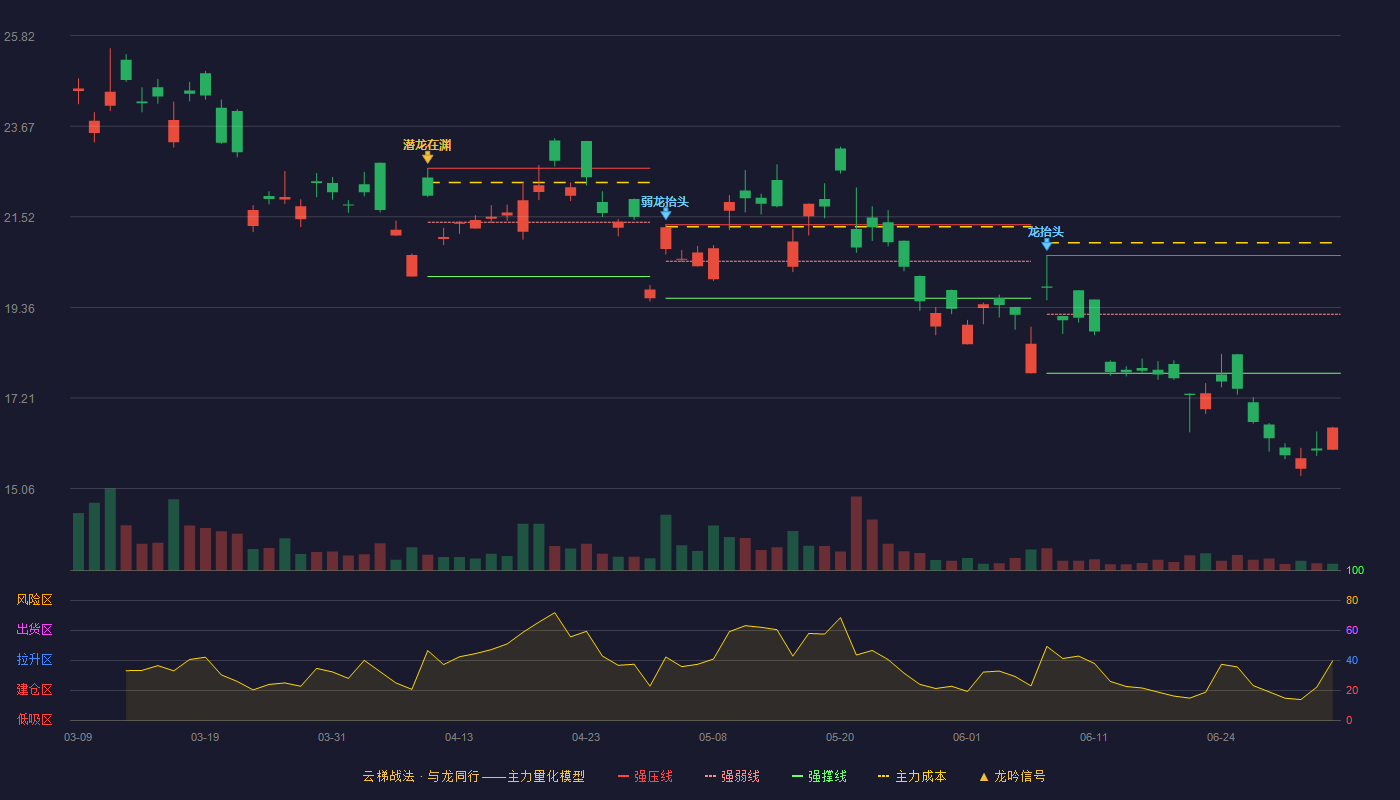Click the 25.82 price axis label

pos(19,37)
